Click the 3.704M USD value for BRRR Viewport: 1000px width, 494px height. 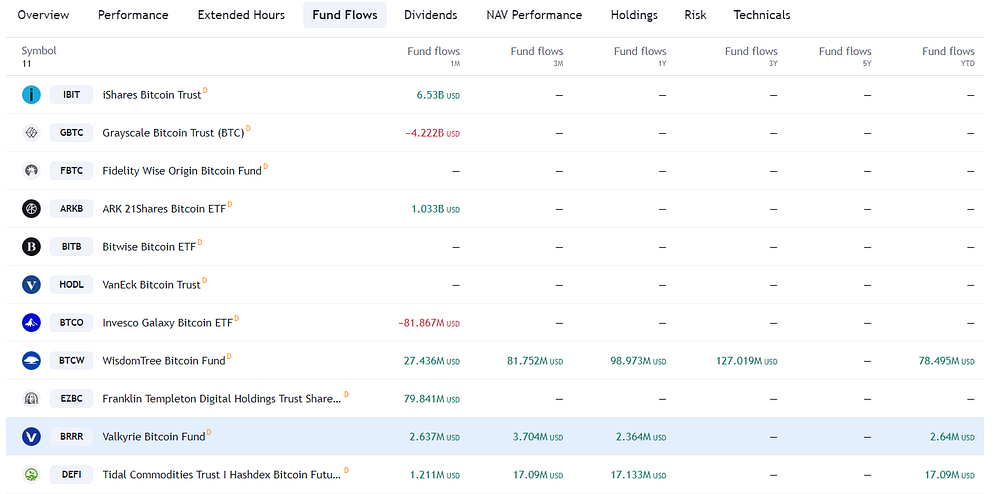pos(538,437)
